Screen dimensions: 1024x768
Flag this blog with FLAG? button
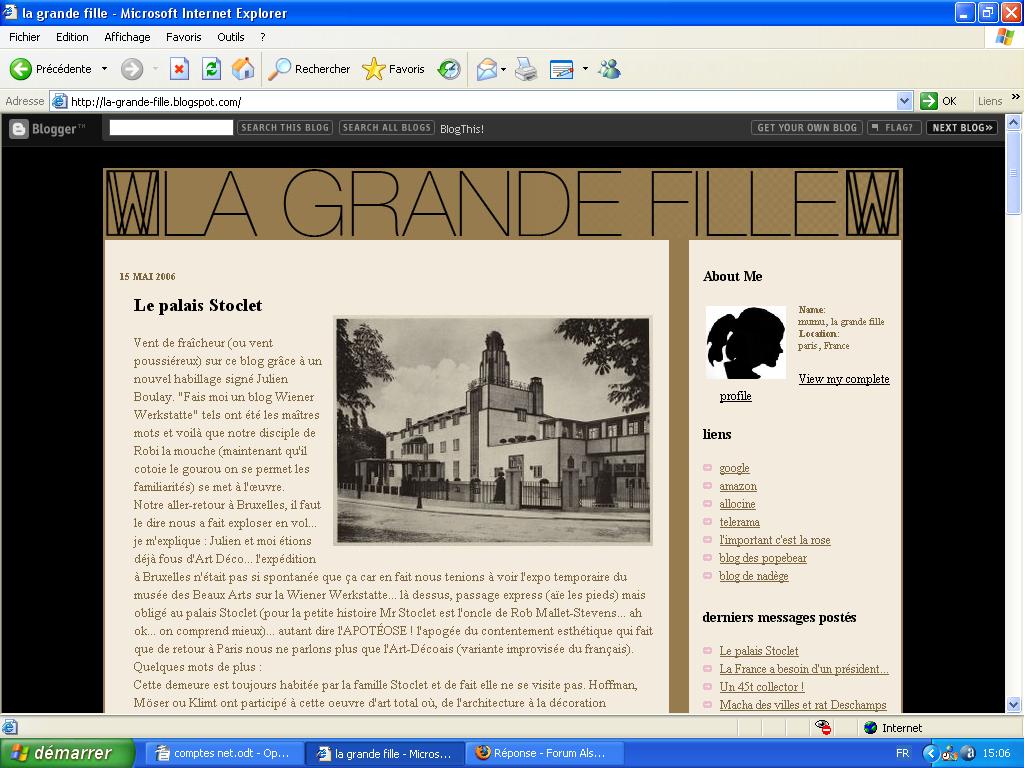pos(894,127)
